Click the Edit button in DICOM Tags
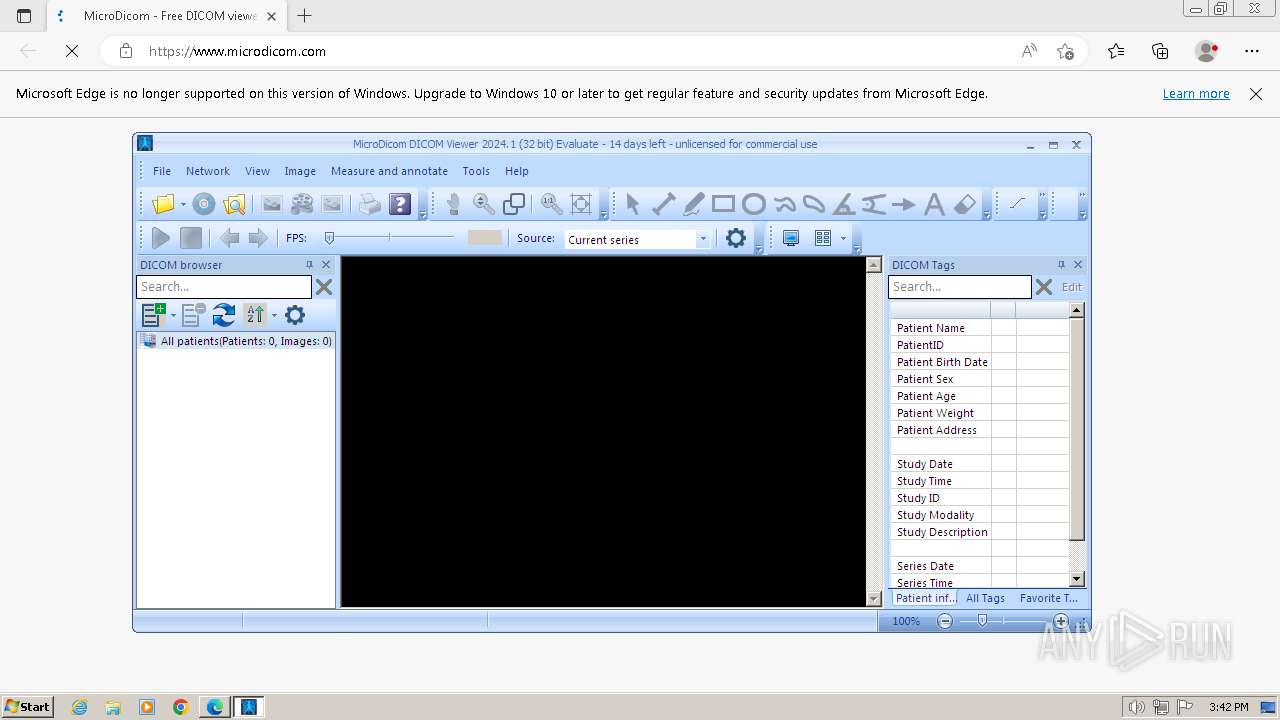Image resolution: width=1280 pixels, height=720 pixels. tap(1072, 287)
